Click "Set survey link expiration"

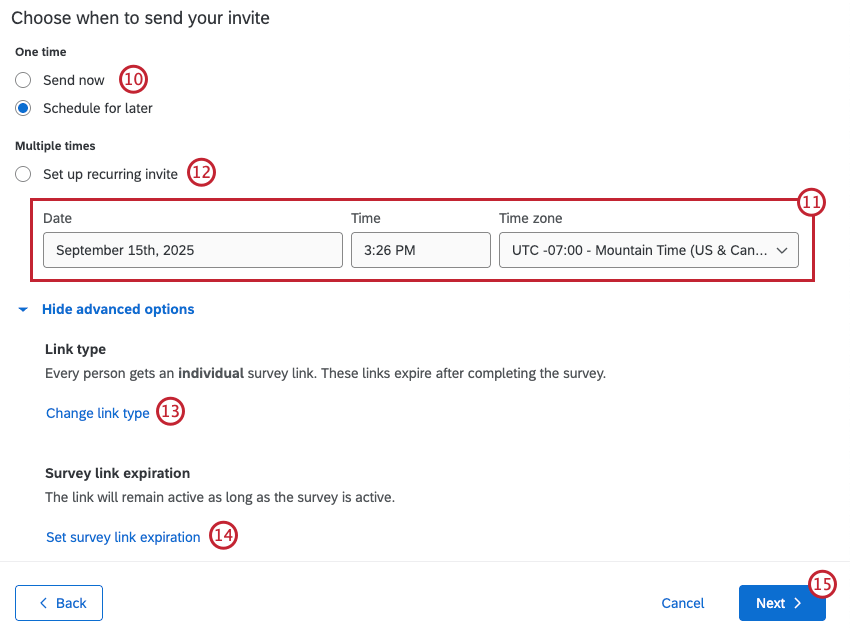pos(122,537)
